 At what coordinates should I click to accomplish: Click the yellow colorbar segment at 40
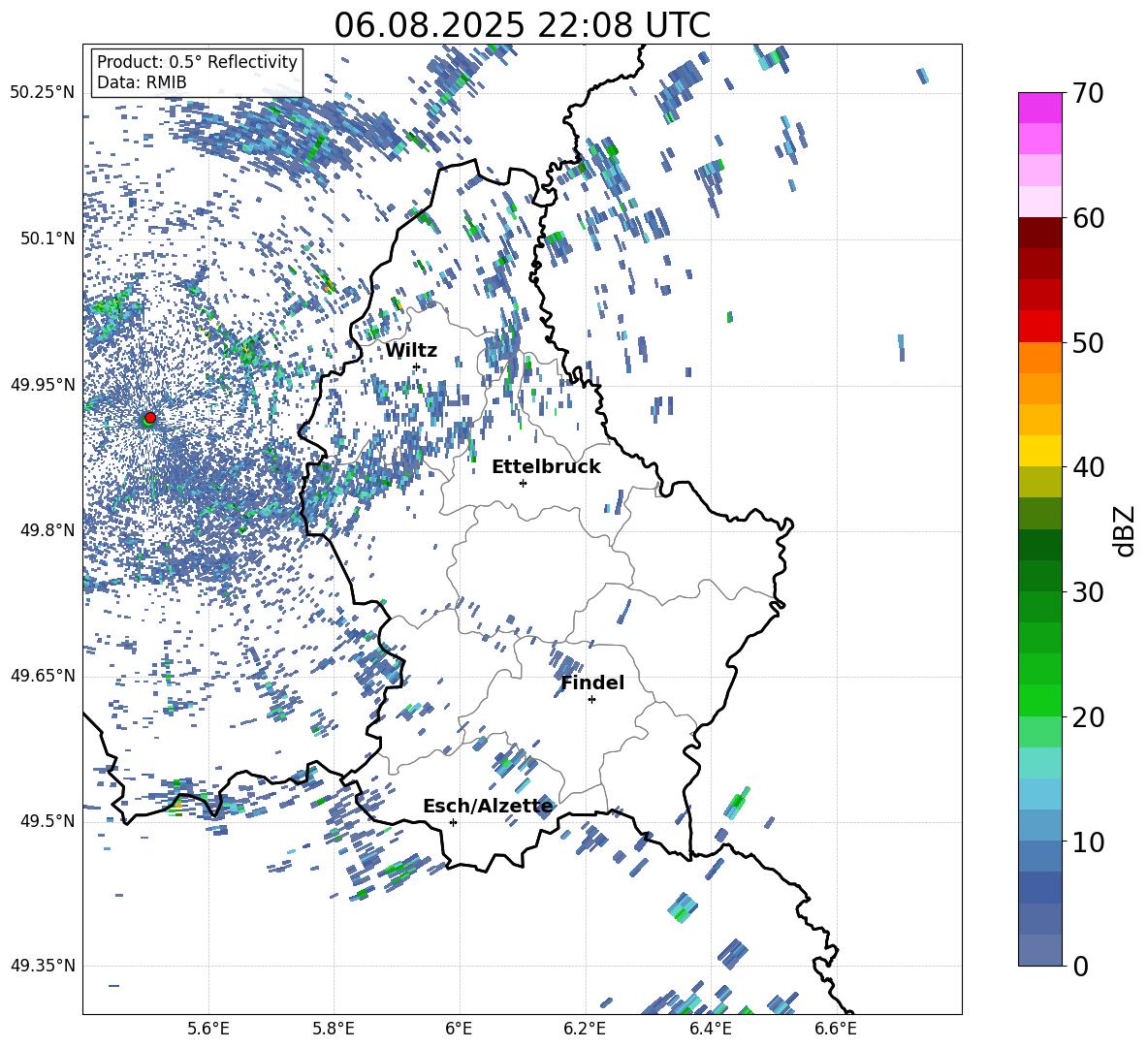(x=1040, y=451)
